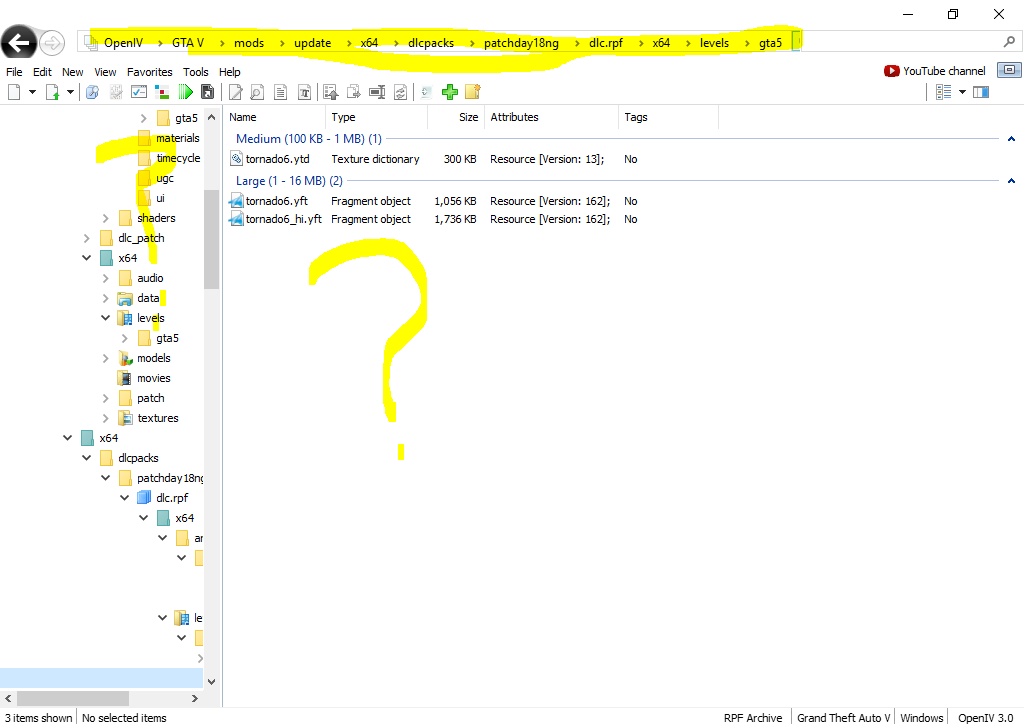Click the greyed-out toolbar icon beside search

coord(116,92)
